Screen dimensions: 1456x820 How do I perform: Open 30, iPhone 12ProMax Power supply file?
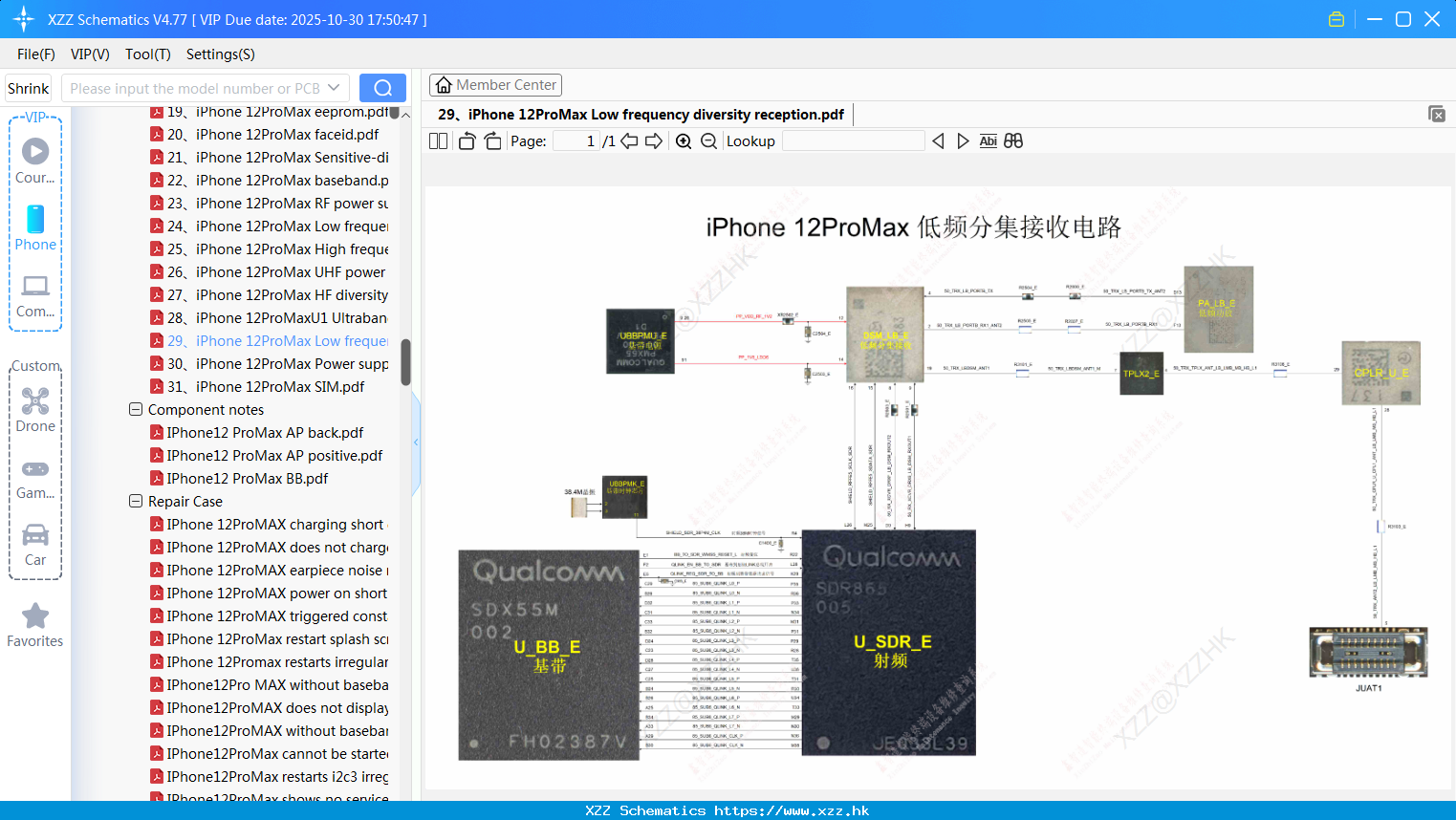coord(270,364)
